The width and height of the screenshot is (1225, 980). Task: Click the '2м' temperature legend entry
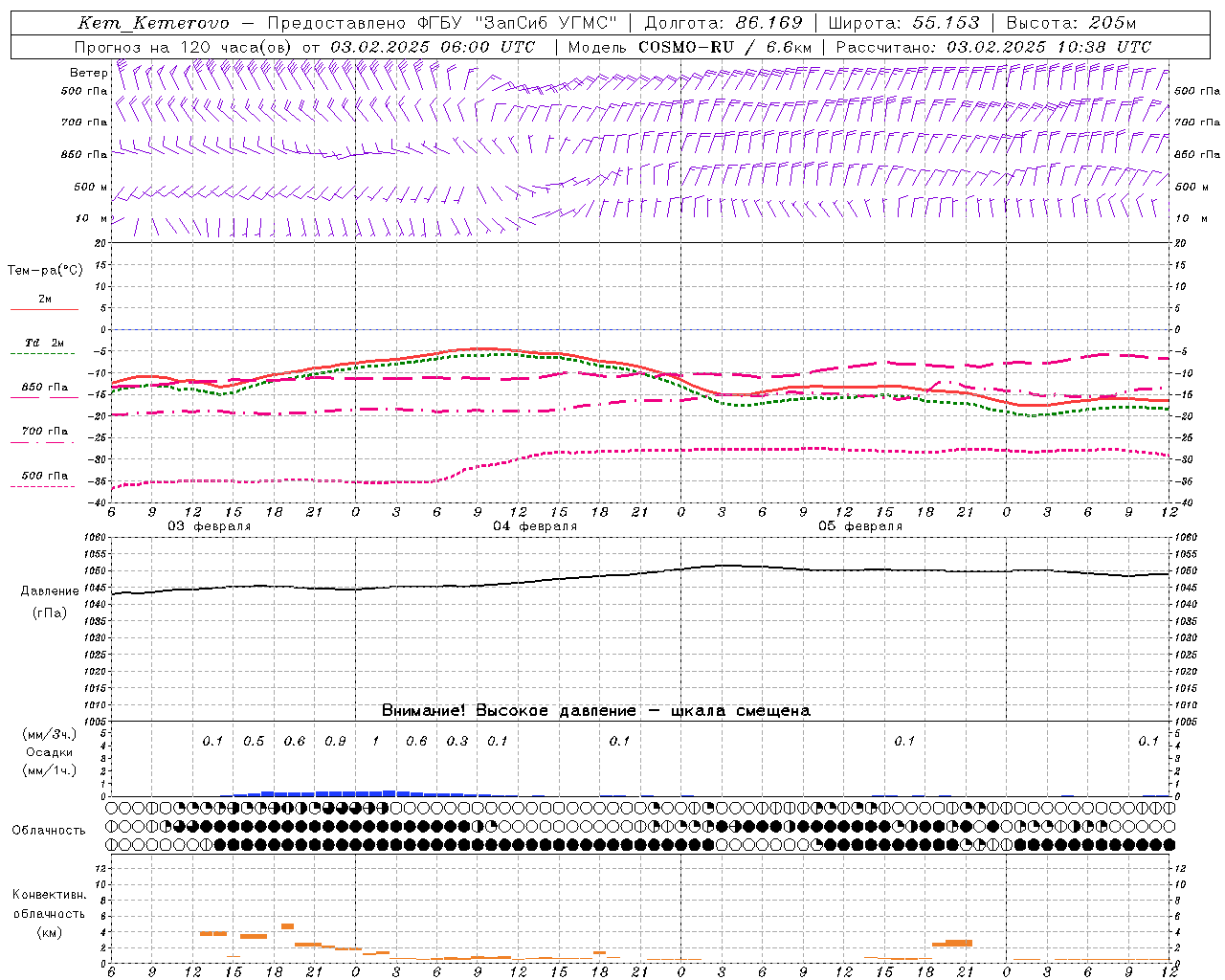click(x=45, y=300)
